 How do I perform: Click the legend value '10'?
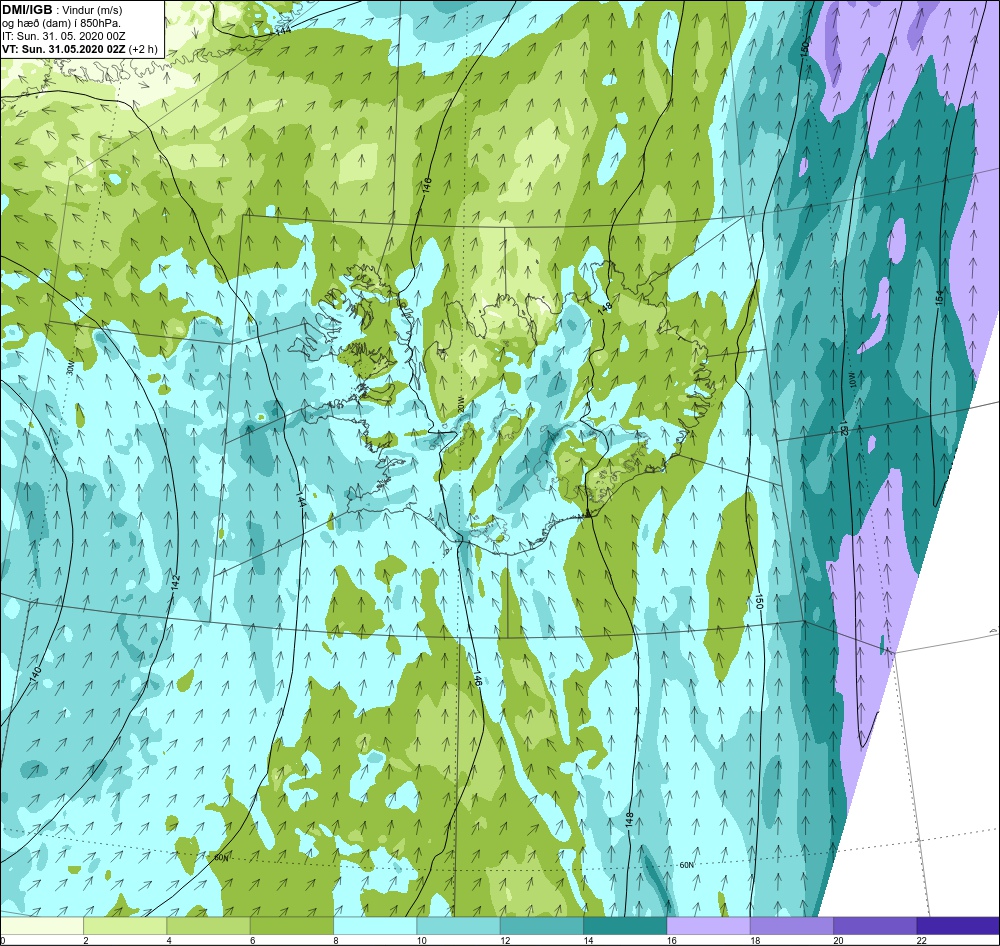click(422, 940)
